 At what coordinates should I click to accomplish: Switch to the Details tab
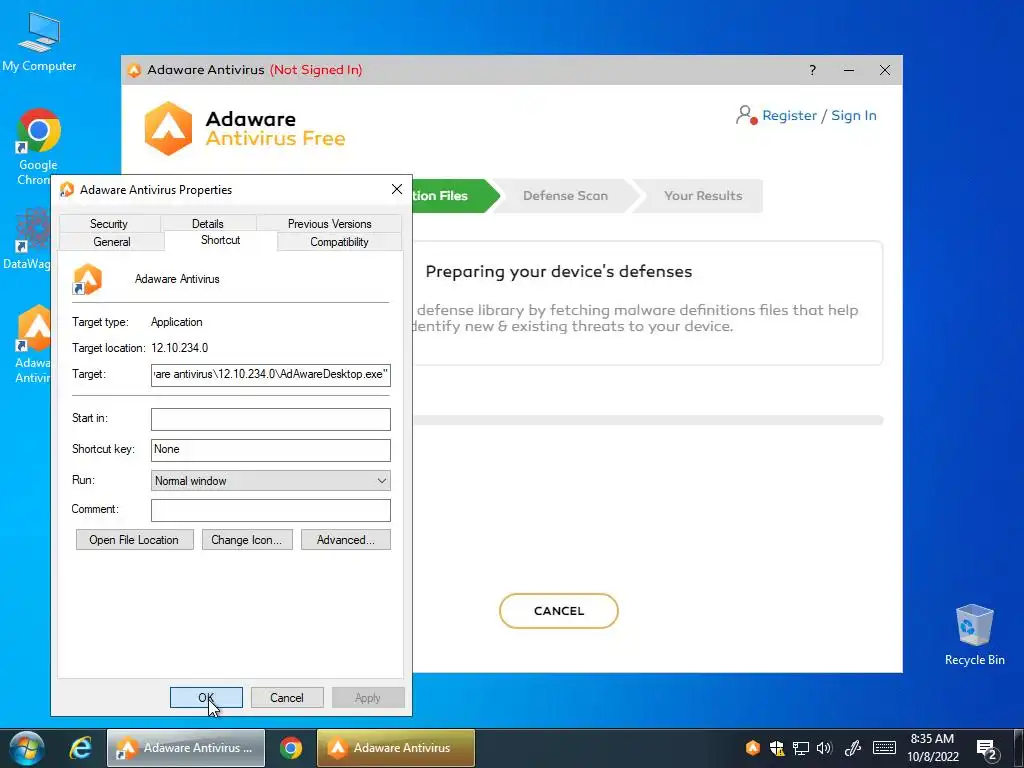[x=208, y=223]
